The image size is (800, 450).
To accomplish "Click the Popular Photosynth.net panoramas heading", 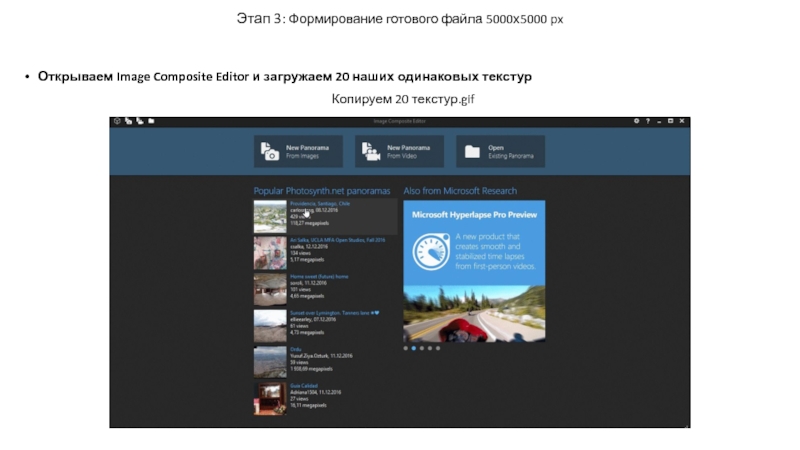I will coord(322,191).
